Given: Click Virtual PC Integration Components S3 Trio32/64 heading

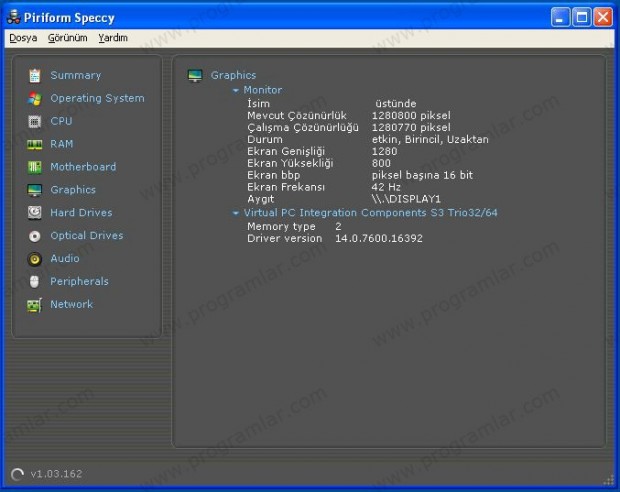Looking at the screenshot, I should pyautogui.click(x=370, y=213).
